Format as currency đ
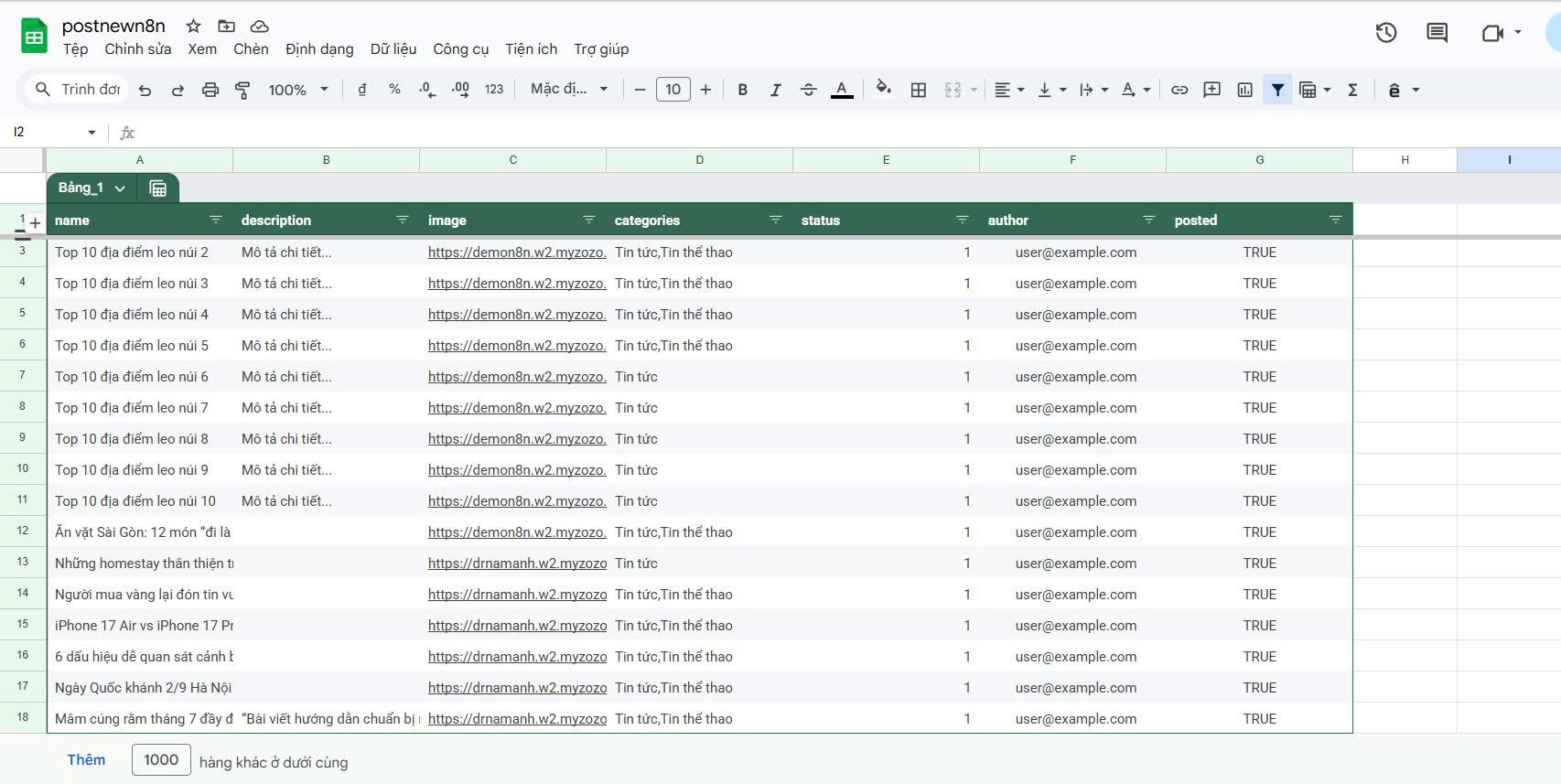This screenshot has height=784, width=1561. 362,90
